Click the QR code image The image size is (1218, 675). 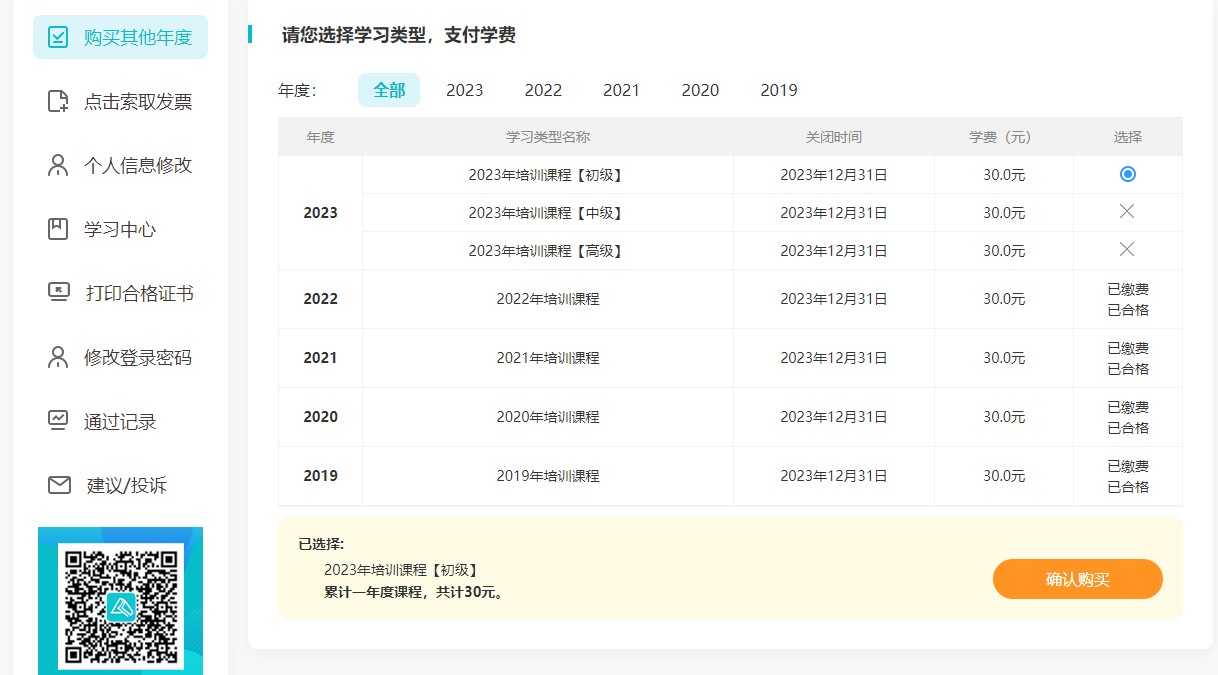120,605
